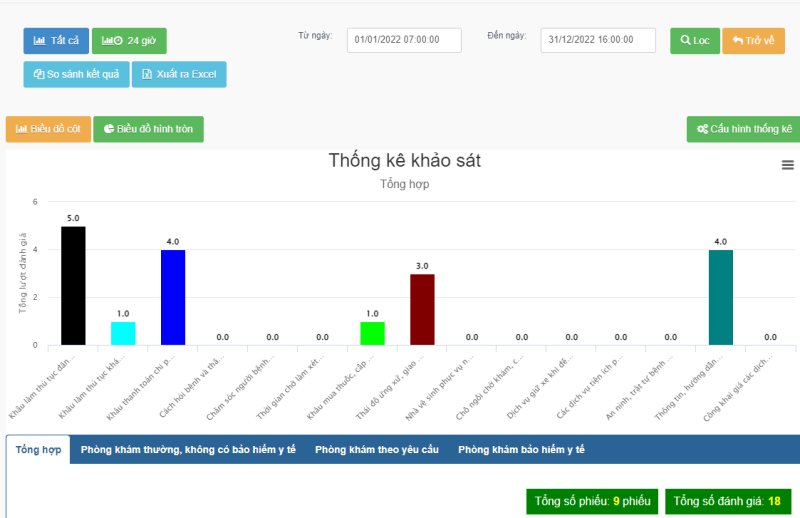The image size is (800, 518).
Task: Click the teal bar valued 4.0
Action: tap(721, 298)
